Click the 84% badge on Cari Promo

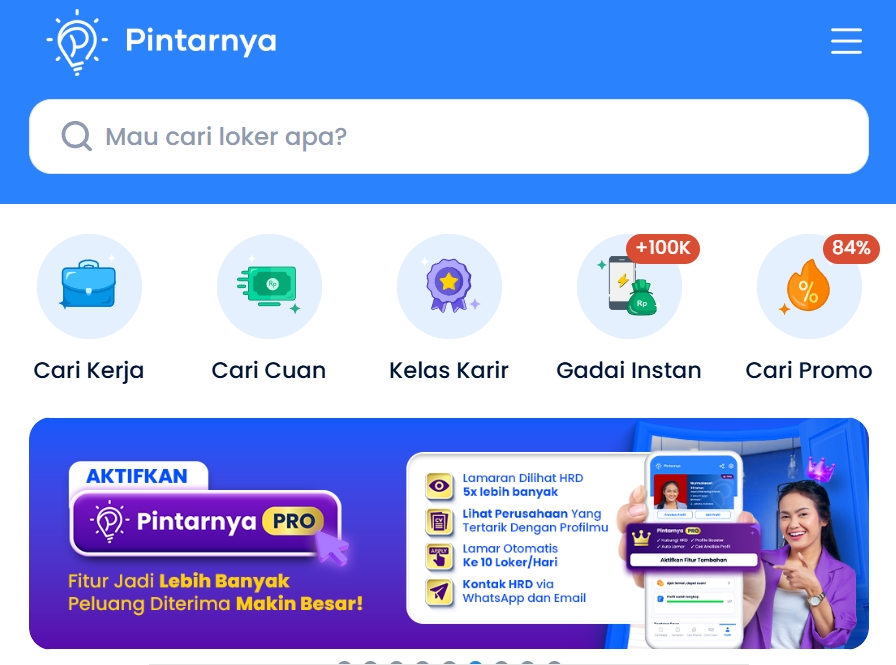tap(851, 248)
